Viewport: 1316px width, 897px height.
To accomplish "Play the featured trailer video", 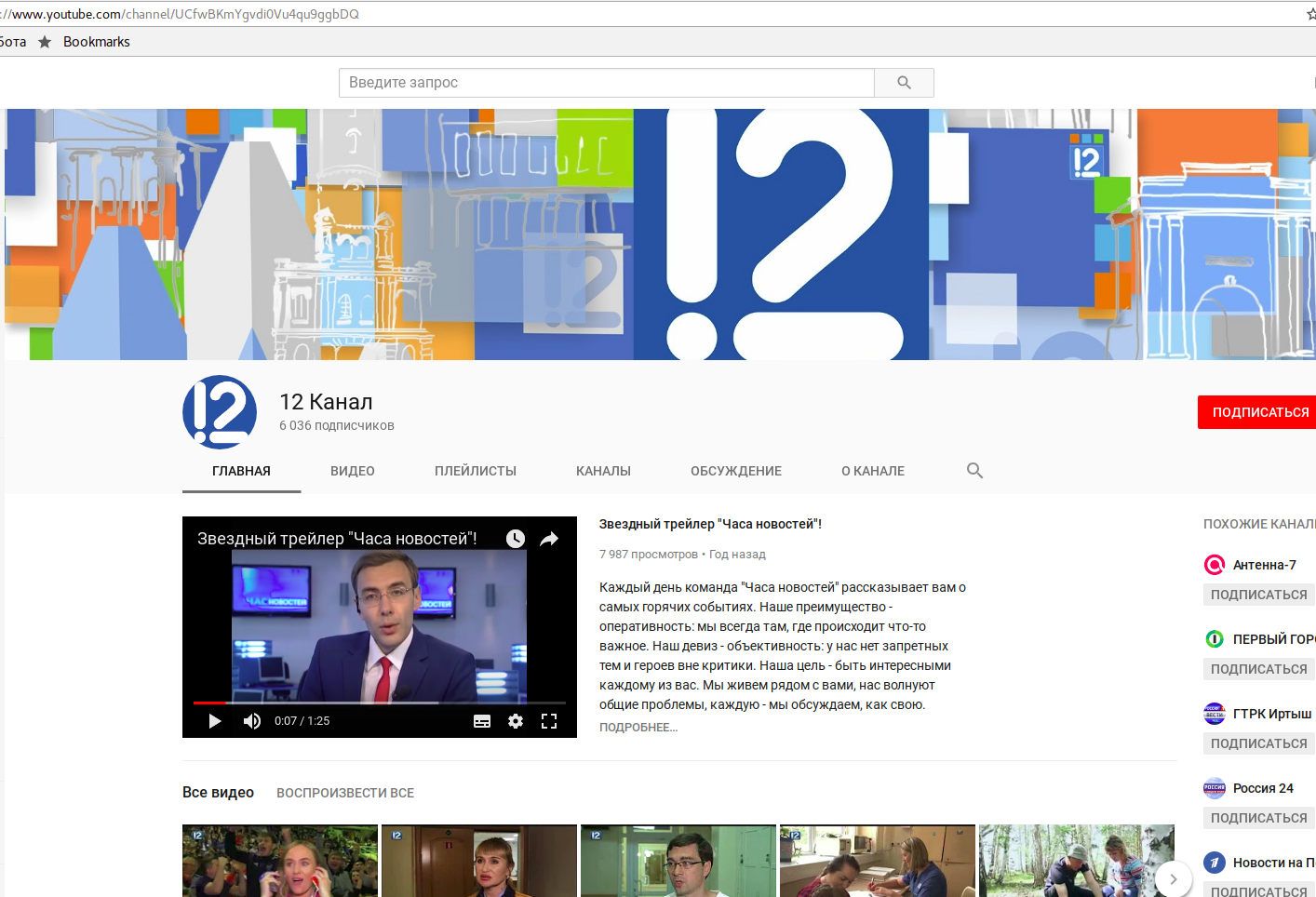I will [x=215, y=721].
